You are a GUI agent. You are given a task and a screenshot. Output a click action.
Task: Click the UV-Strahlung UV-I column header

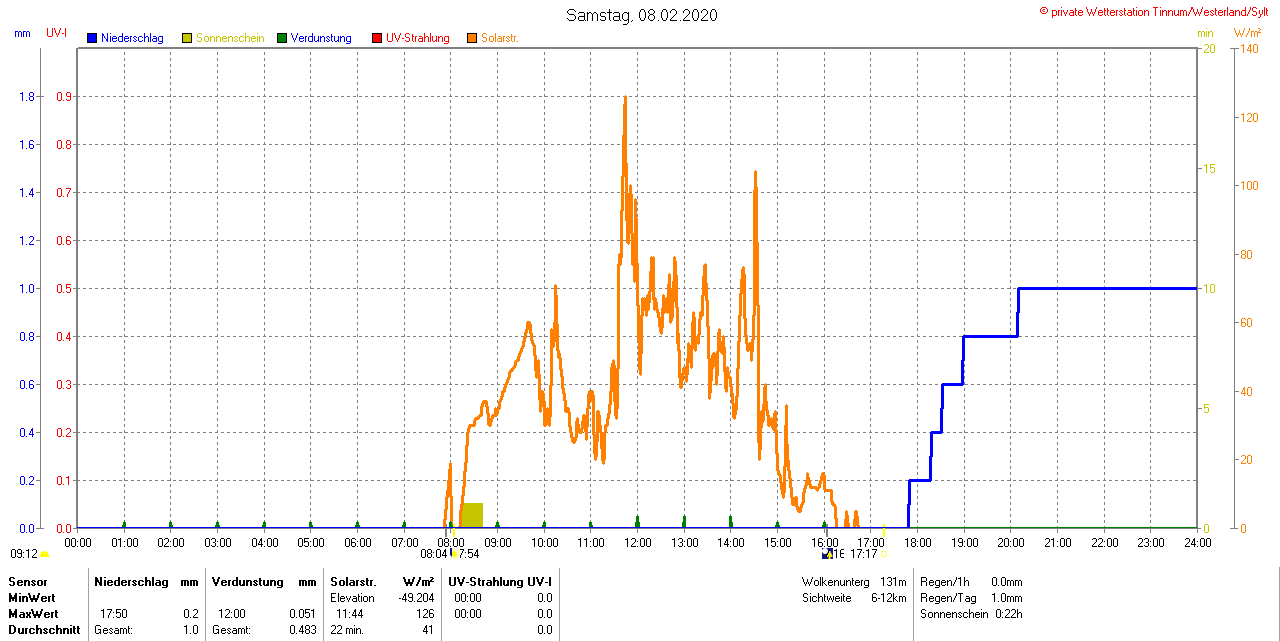(x=501, y=582)
